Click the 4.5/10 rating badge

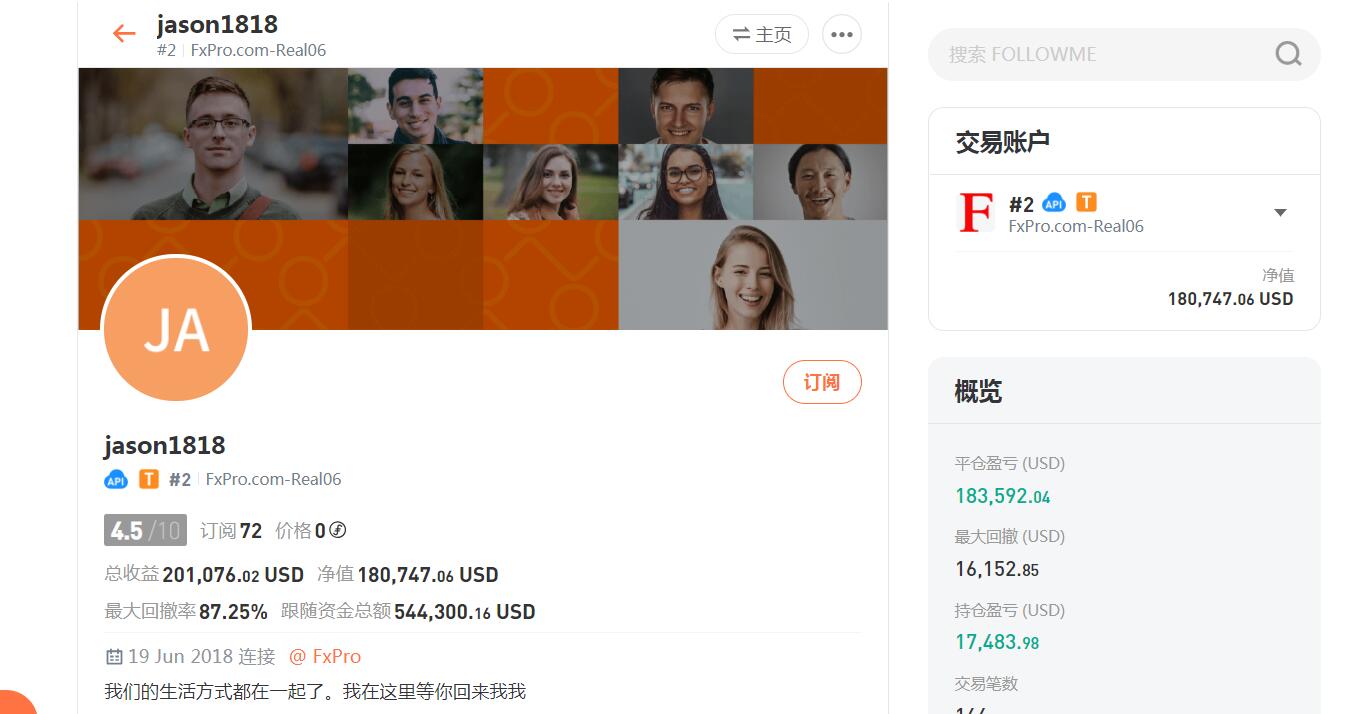pos(145,530)
